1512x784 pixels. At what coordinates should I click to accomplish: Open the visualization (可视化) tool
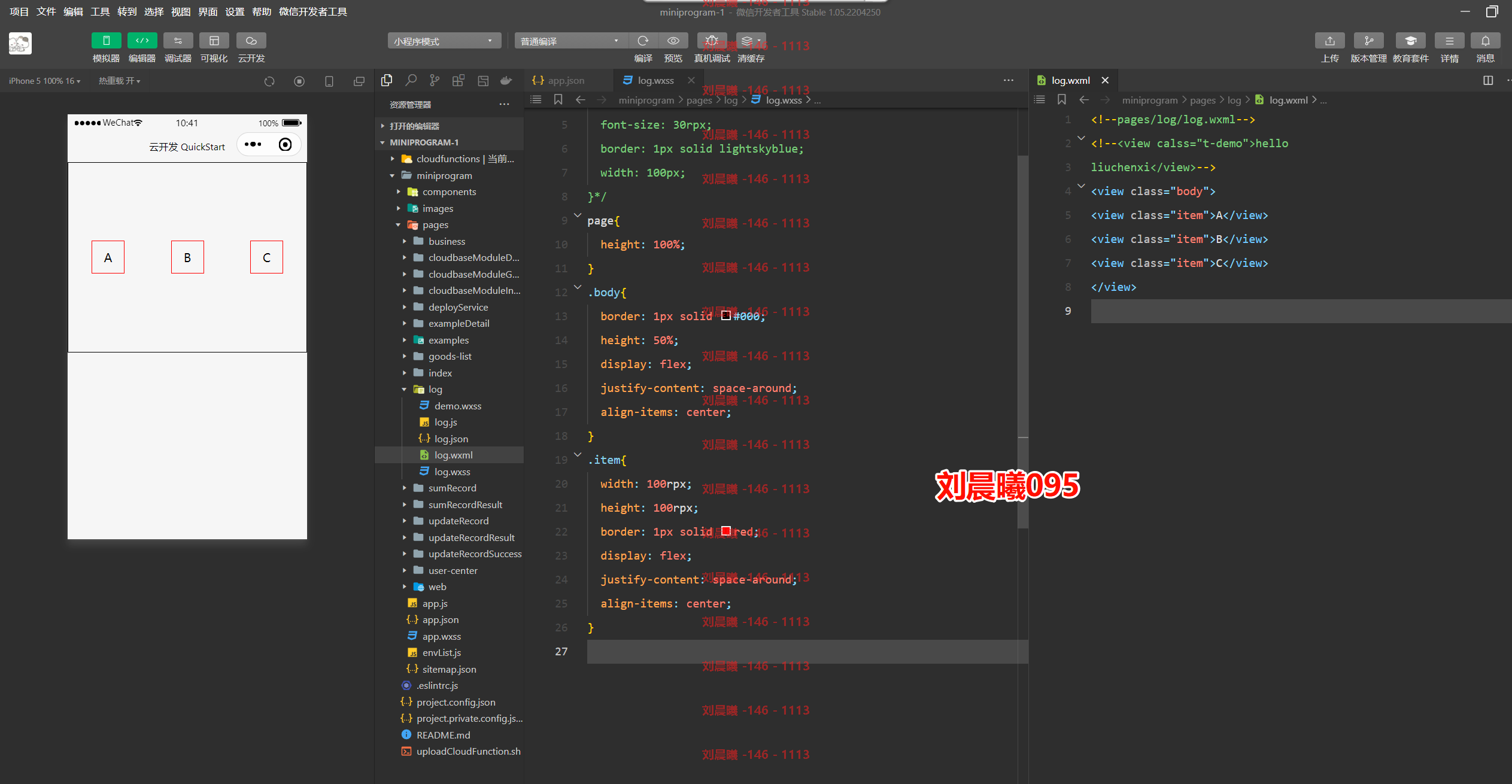click(214, 41)
